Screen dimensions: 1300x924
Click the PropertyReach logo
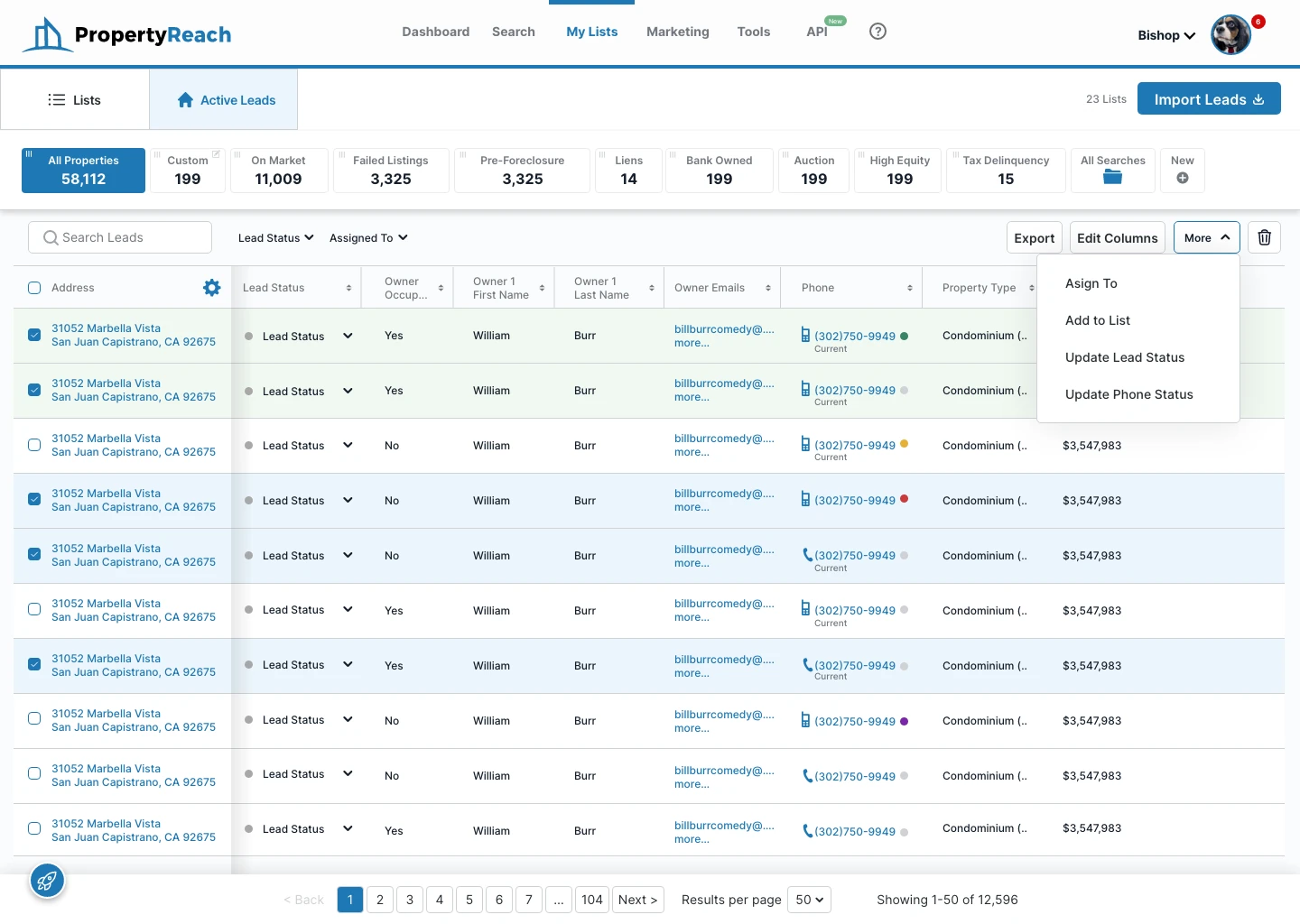(x=126, y=34)
